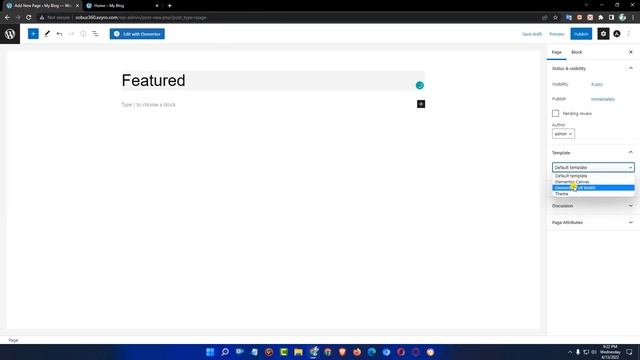
Task: Click the Featured page title field
Action: (273, 80)
